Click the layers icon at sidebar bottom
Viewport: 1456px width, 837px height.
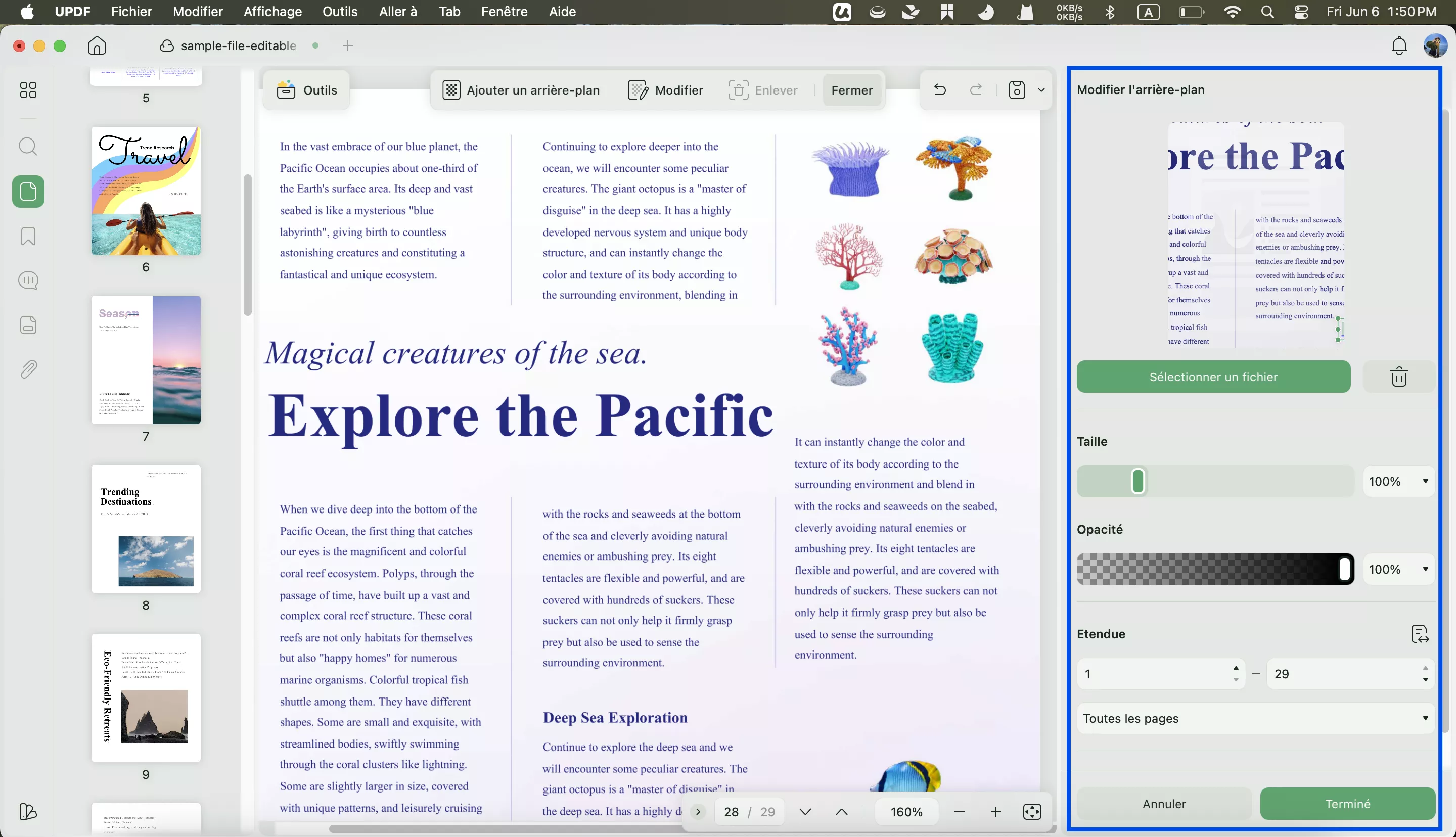pos(28,811)
